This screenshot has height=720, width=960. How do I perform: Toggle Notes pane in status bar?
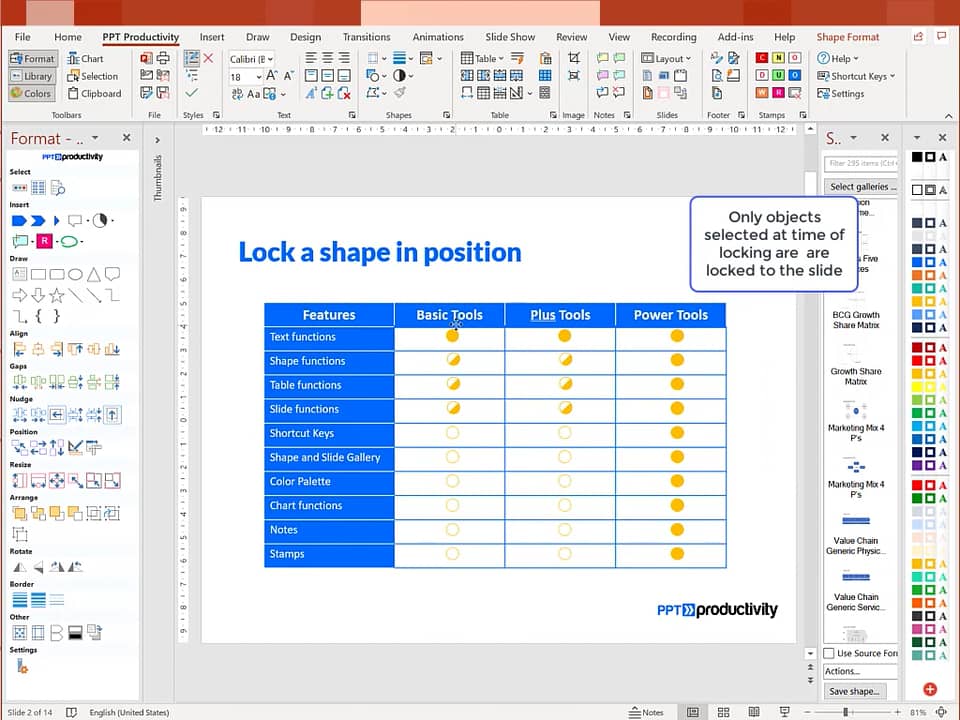pyautogui.click(x=647, y=712)
